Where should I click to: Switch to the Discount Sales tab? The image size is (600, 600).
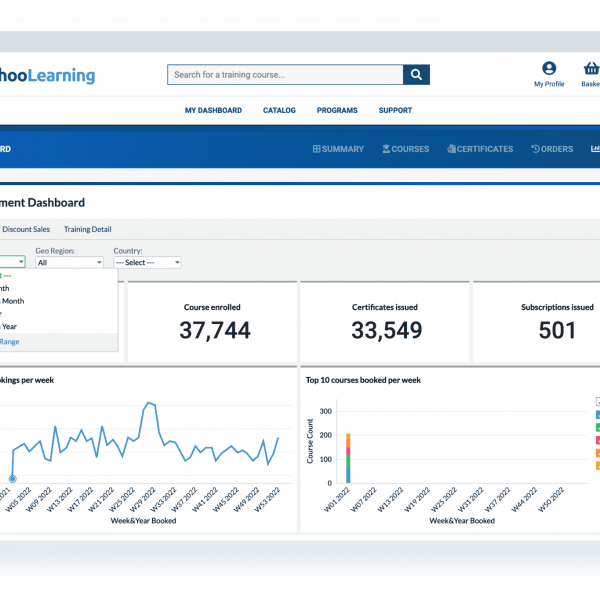[26, 229]
